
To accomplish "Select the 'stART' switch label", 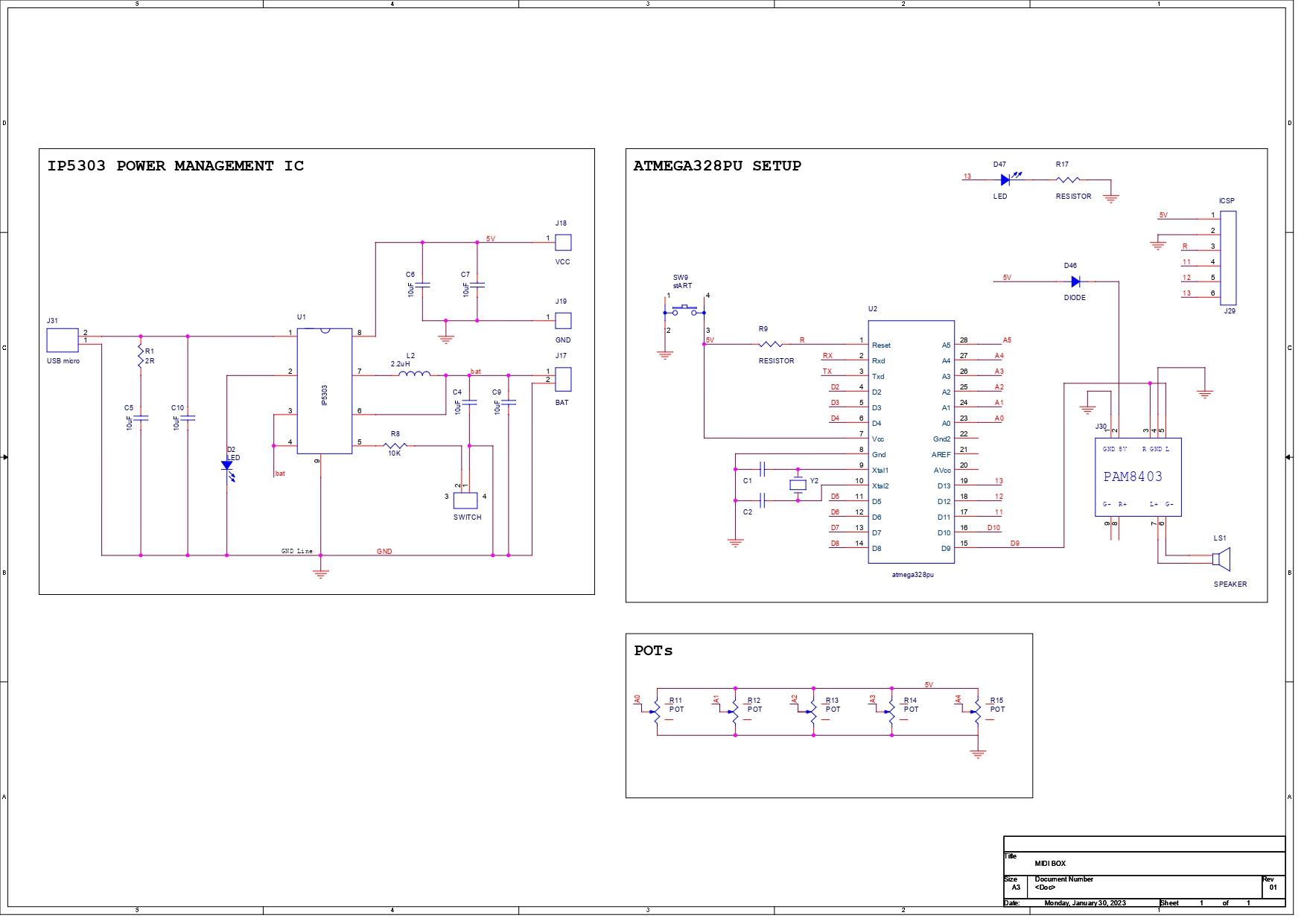I will (682, 286).
